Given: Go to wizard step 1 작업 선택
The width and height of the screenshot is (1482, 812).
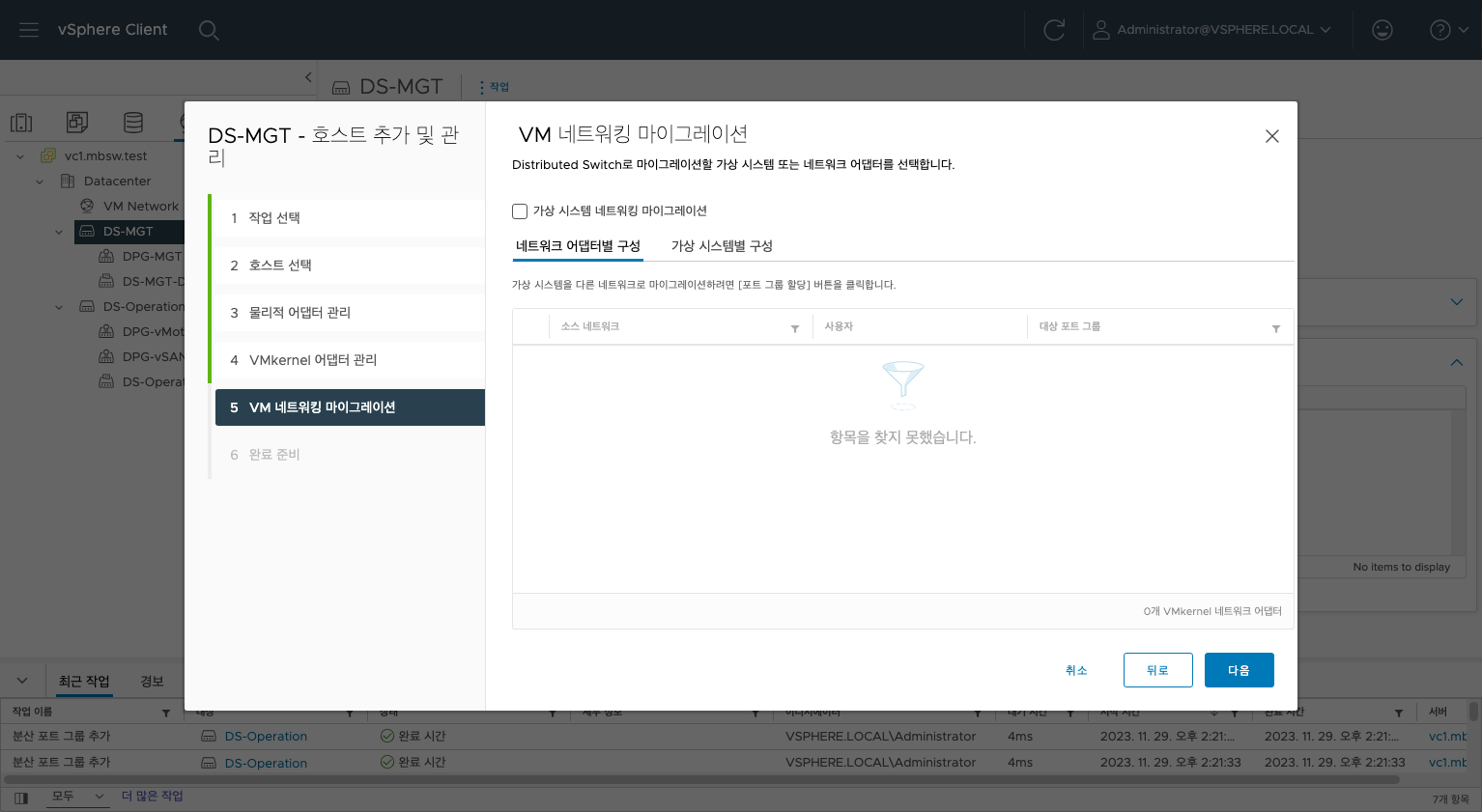Looking at the screenshot, I should [350, 218].
